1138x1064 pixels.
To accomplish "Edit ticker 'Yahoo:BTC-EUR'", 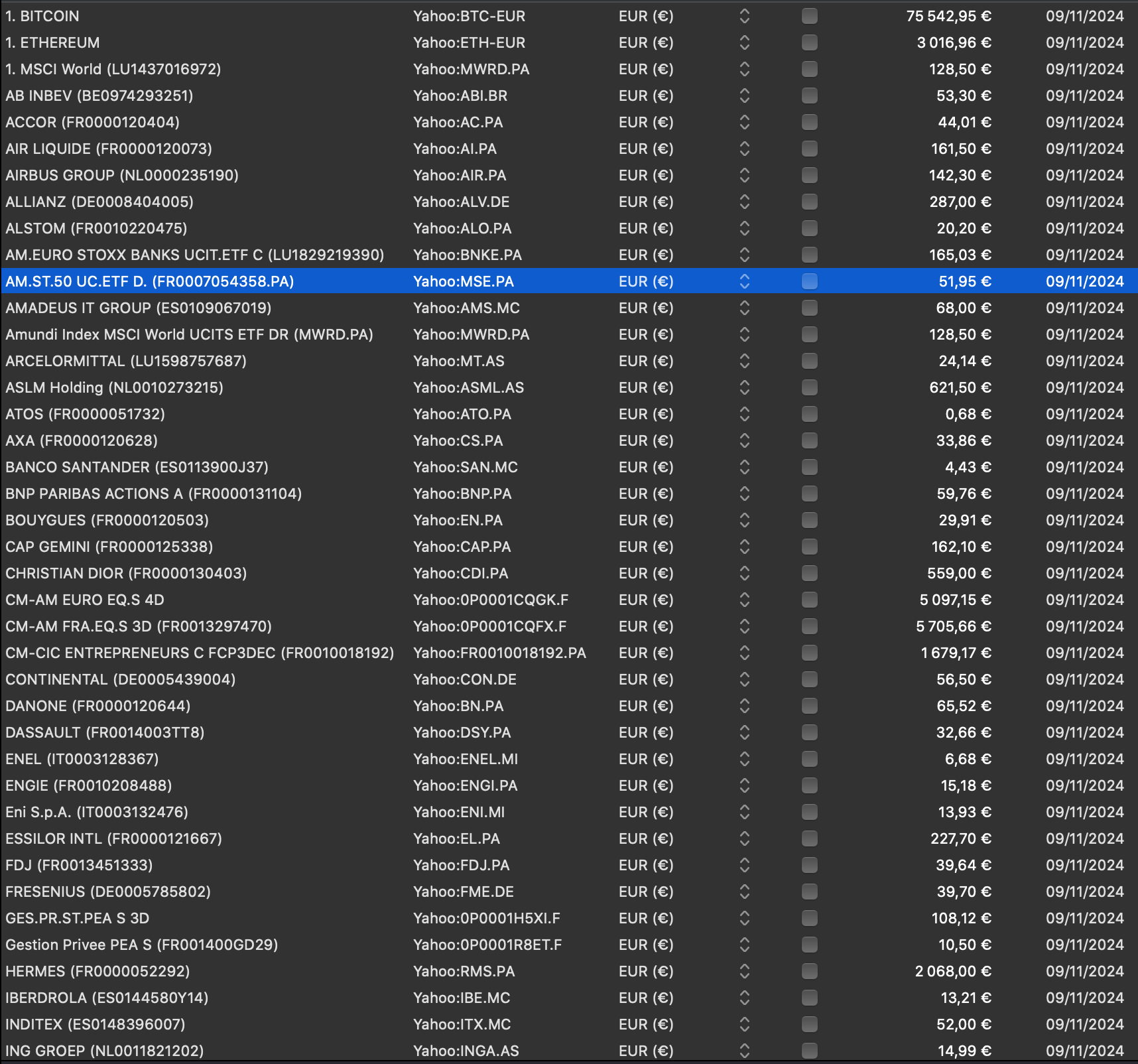I will pyautogui.click(x=469, y=16).
